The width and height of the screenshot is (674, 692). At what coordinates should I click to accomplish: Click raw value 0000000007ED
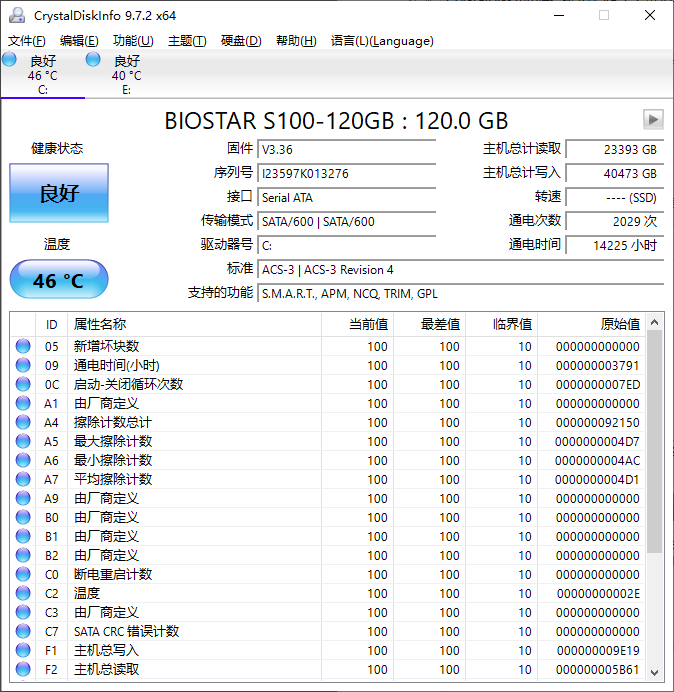[x=598, y=384]
